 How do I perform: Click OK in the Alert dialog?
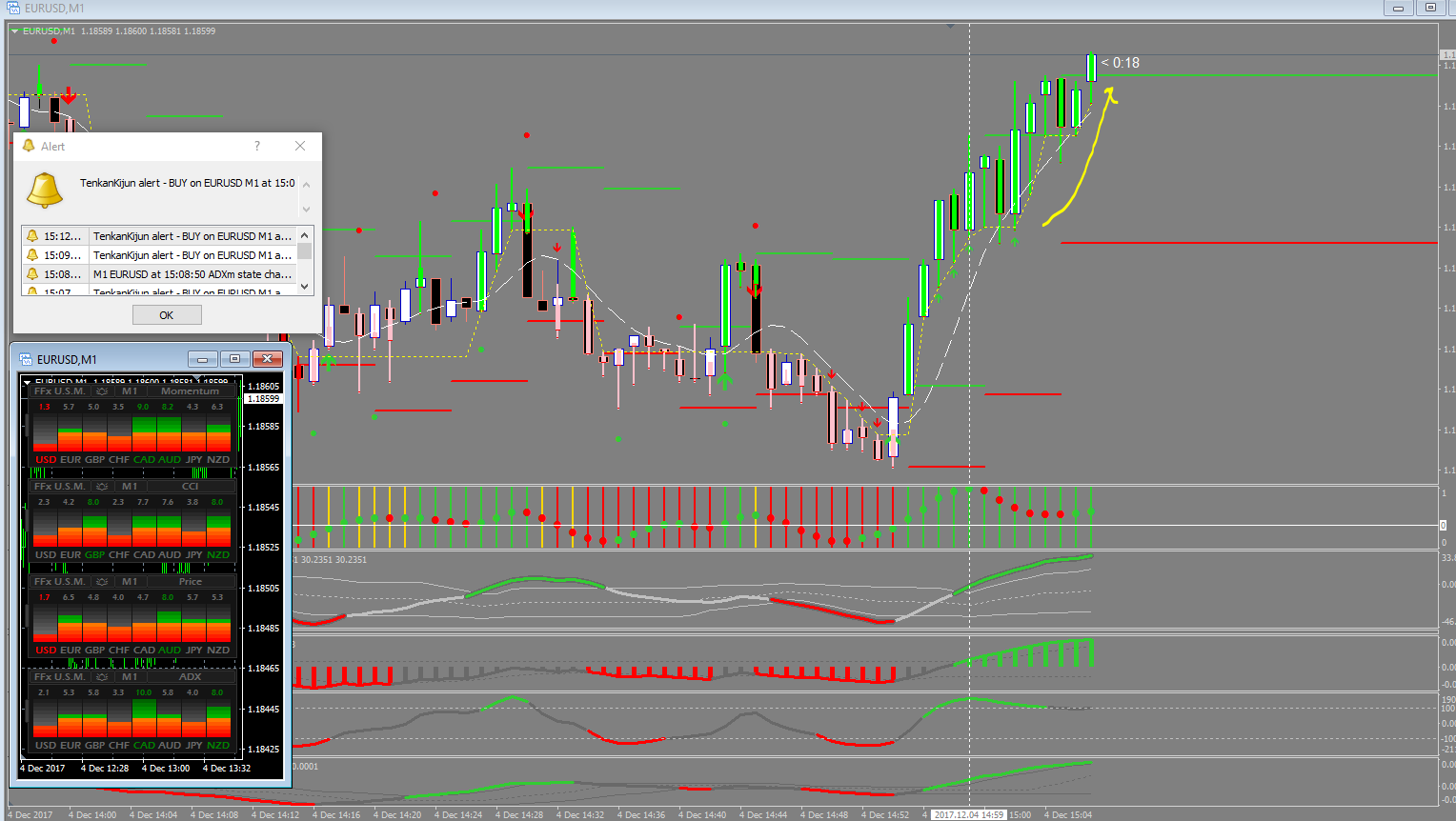[167, 315]
